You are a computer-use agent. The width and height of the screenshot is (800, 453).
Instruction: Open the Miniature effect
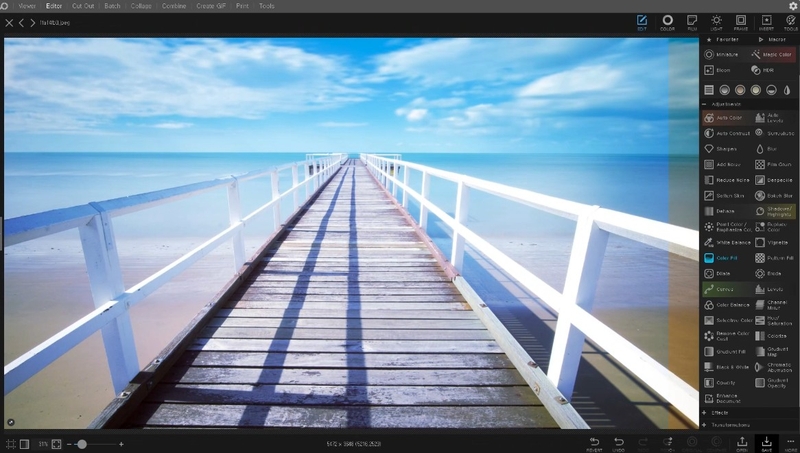click(721, 54)
